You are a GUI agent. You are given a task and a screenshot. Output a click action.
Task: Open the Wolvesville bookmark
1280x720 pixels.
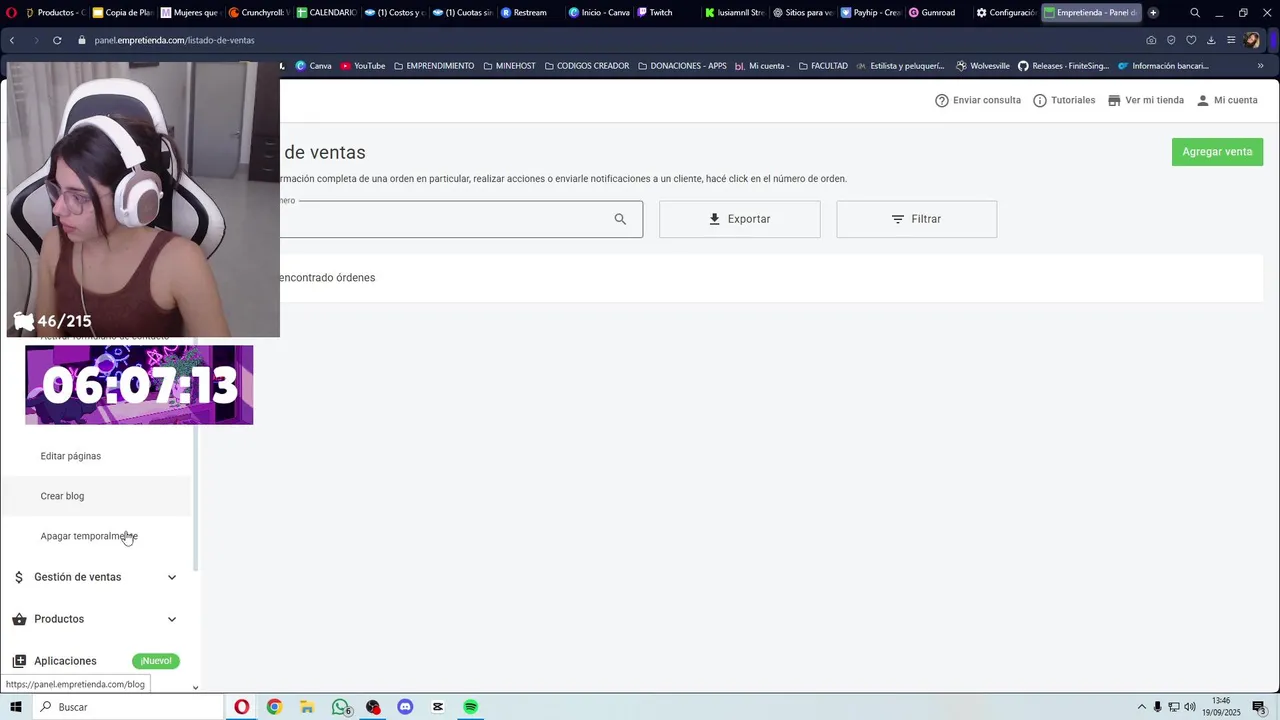[x=983, y=66]
